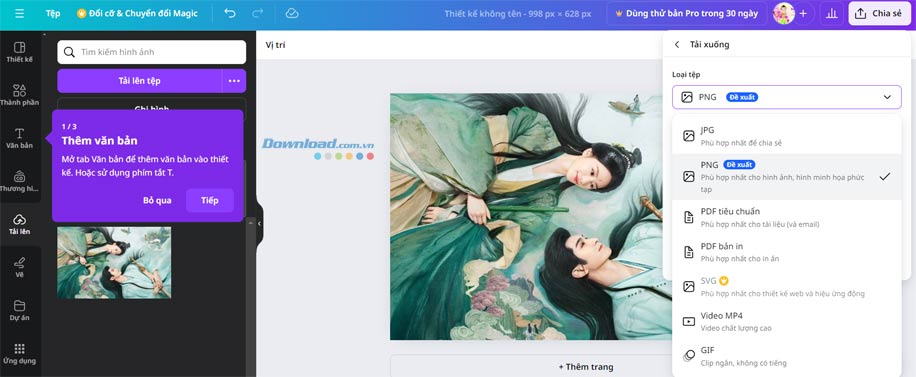Open the Tải lên uploads tab
Viewport: 916px width, 377px height.
tap(20, 224)
